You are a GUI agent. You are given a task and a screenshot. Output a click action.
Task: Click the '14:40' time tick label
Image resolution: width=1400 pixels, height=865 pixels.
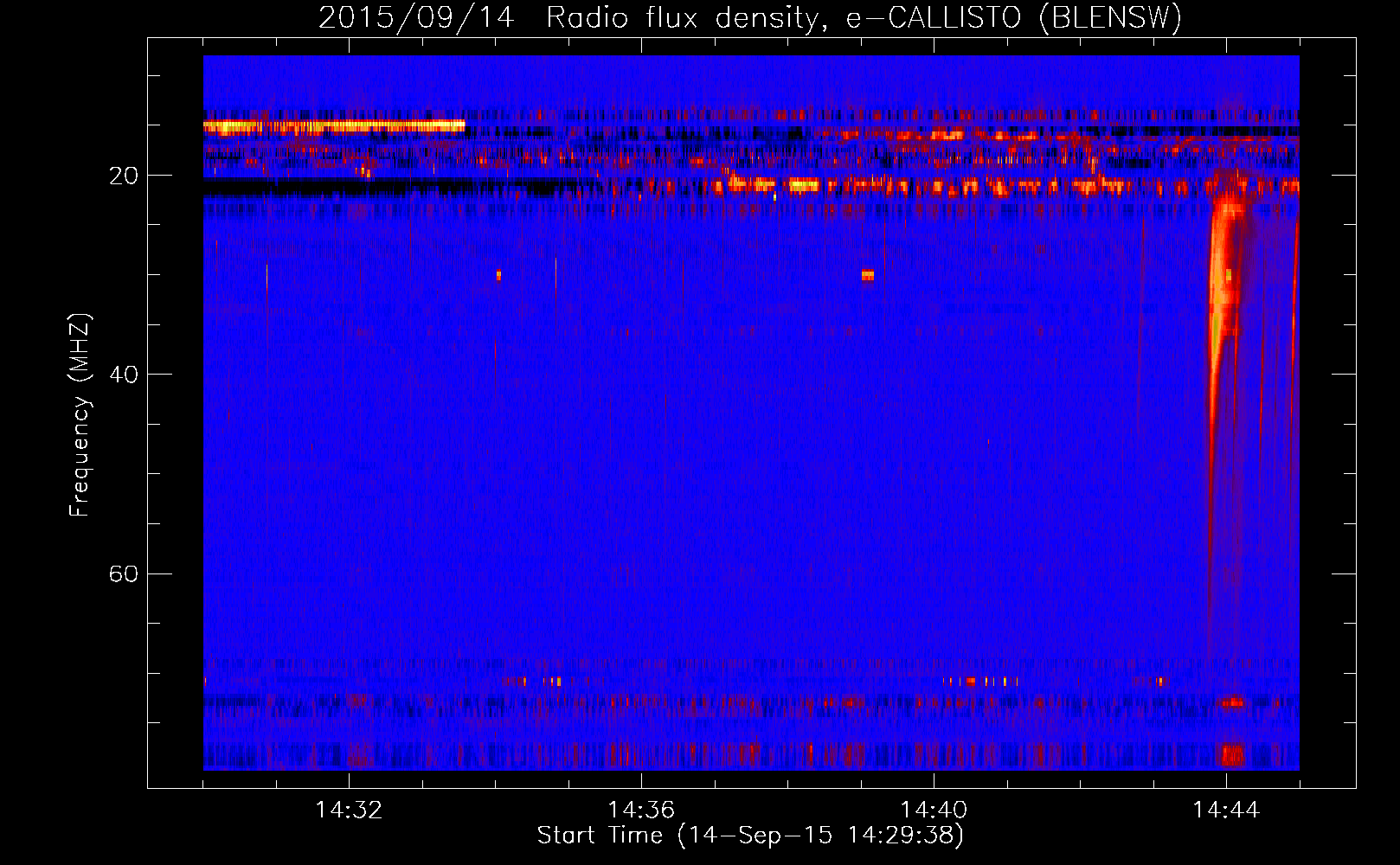coord(934,811)
